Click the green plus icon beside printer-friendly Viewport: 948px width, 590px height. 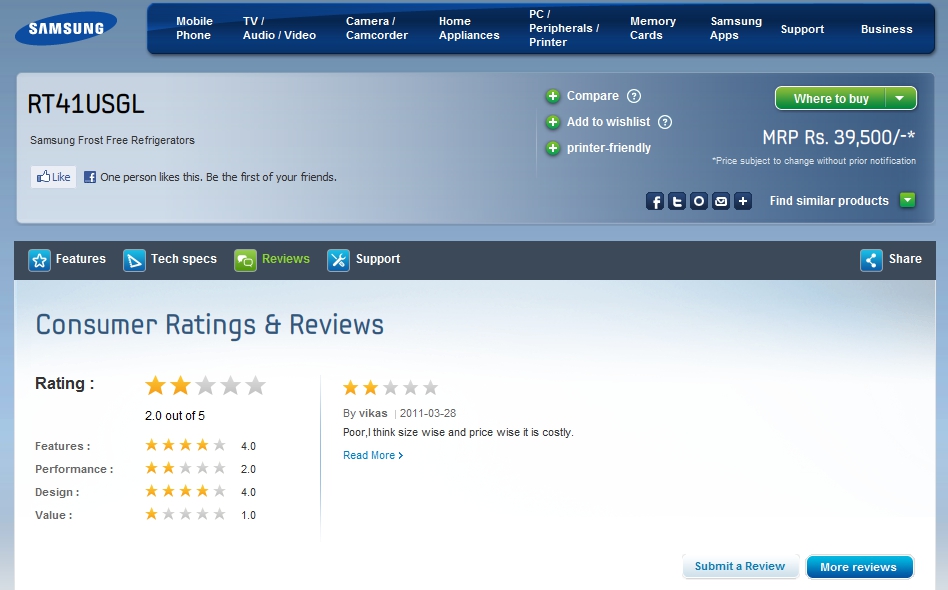tap(553, 148)
